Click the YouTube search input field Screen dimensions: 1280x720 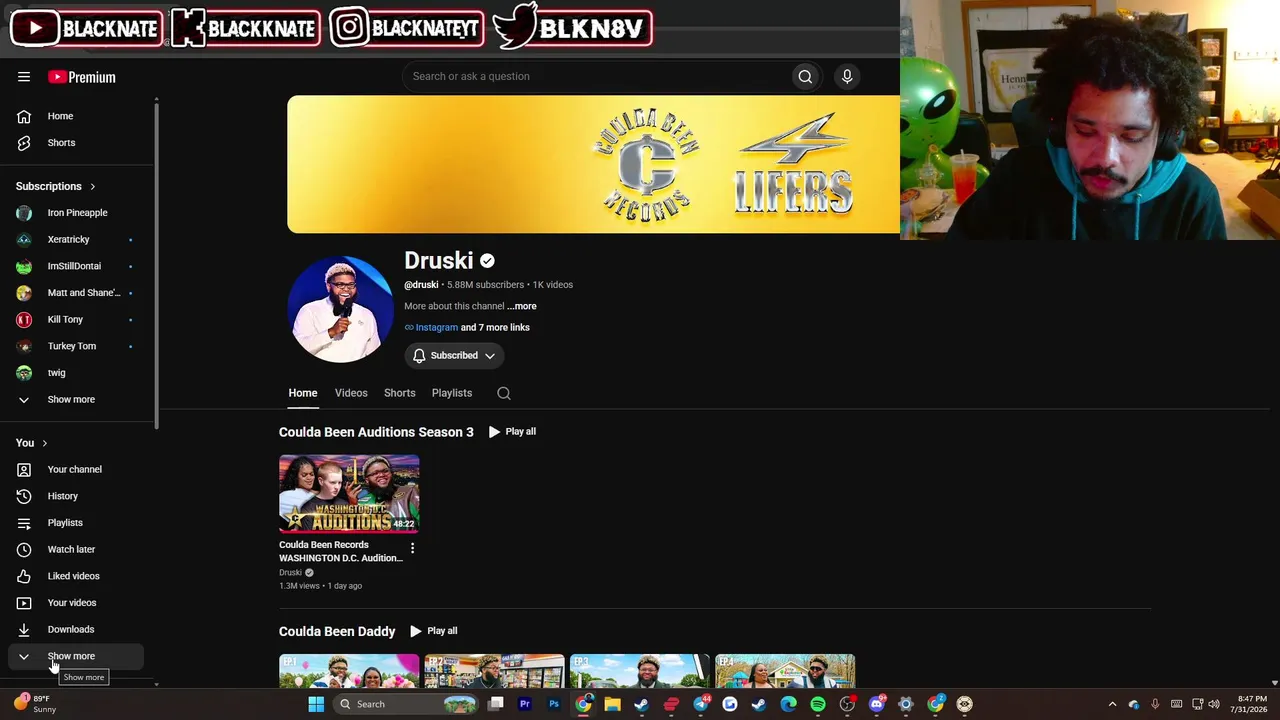pos(597,76)
